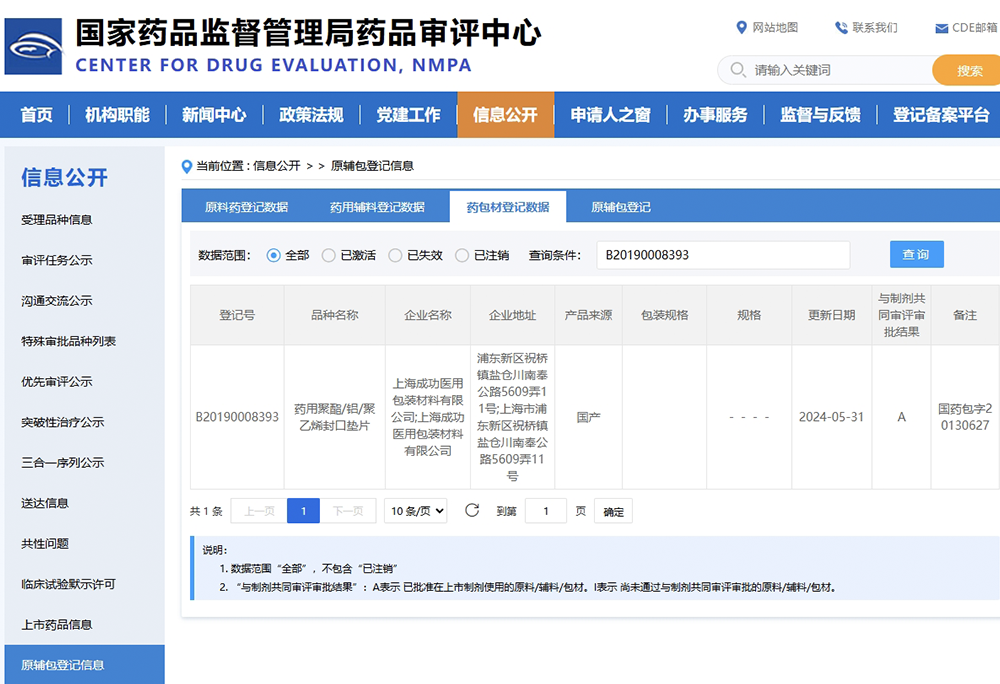Choose the 已失效 radio option
1000x684 pixels.
[396, 255]
